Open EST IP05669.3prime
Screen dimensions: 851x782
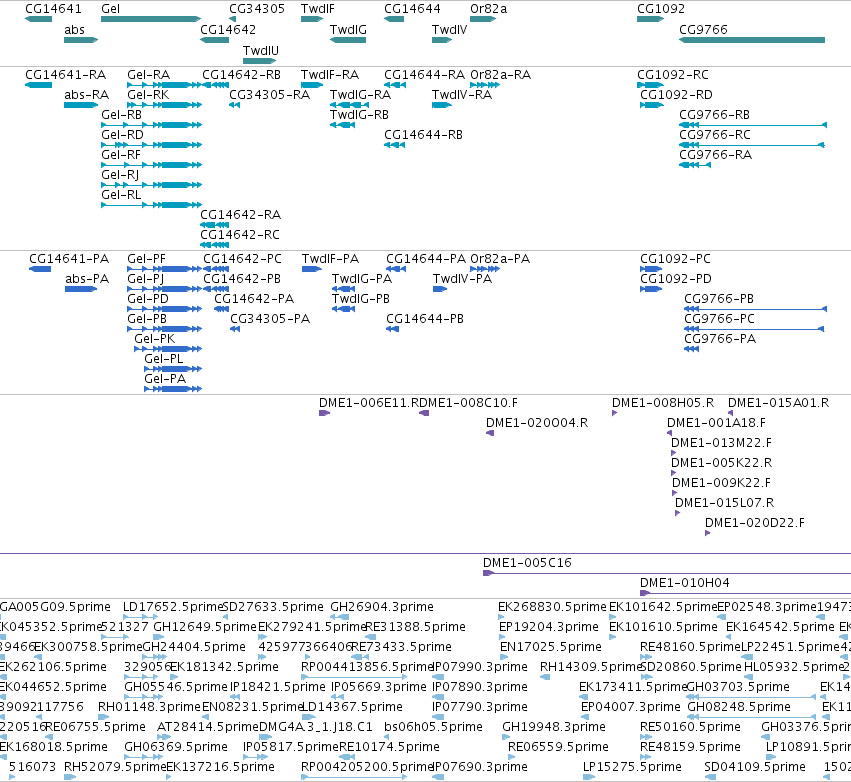[x=379, y=686]
